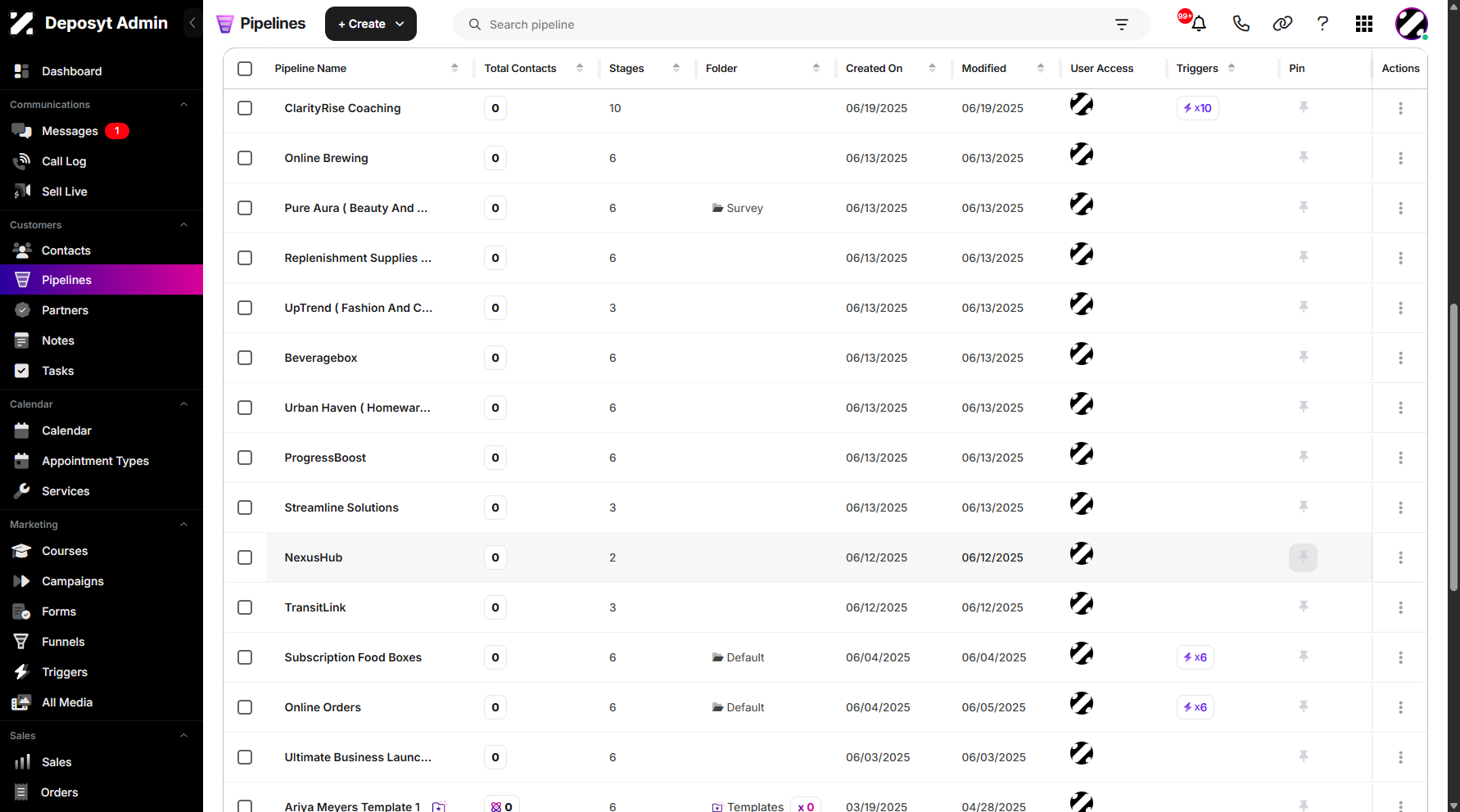Collapse the Marketing section
1460x812 pixels.
tap(183, 525)
